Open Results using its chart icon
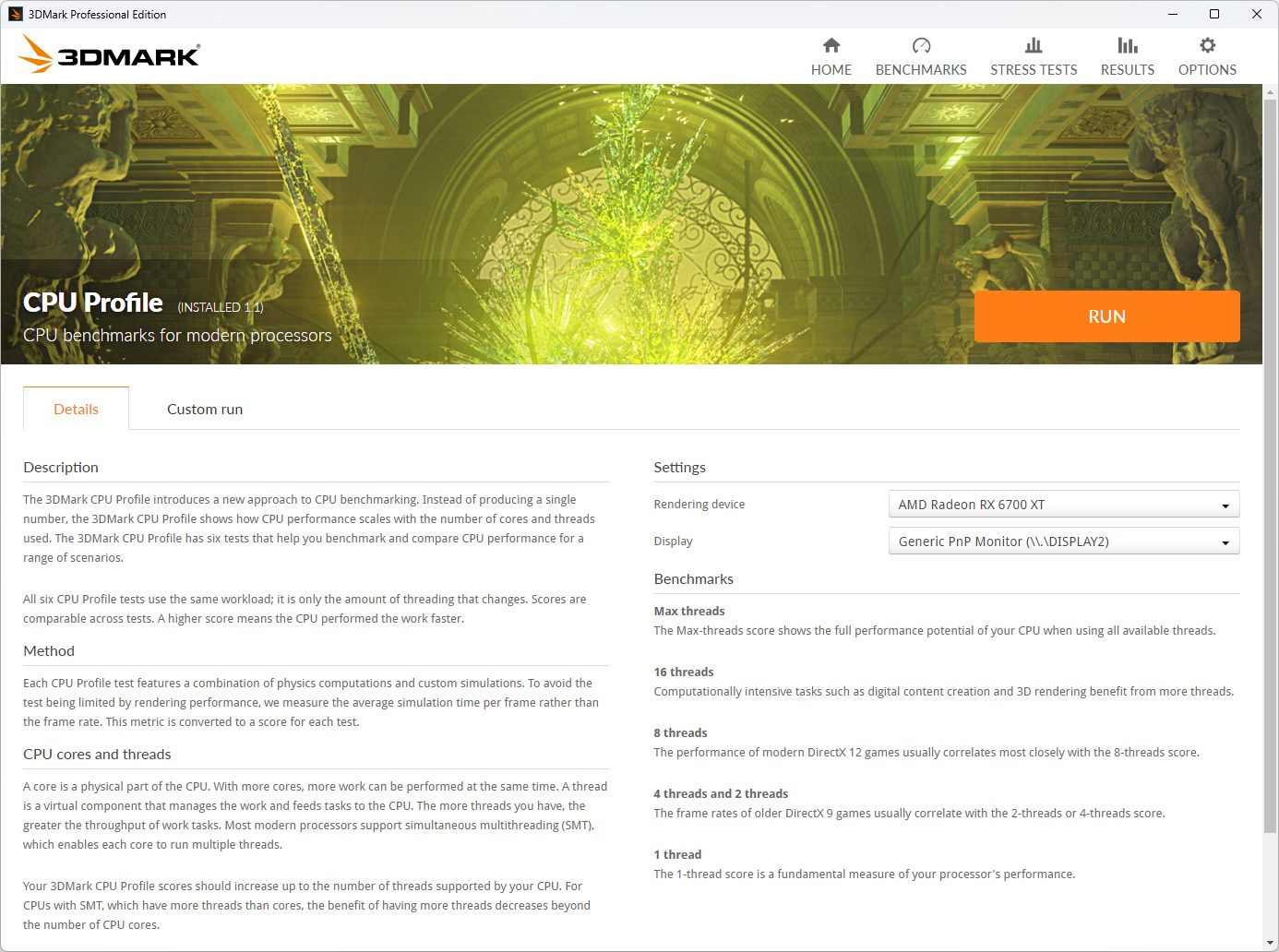This screenshot has width=1279, height=952. 1127,45
